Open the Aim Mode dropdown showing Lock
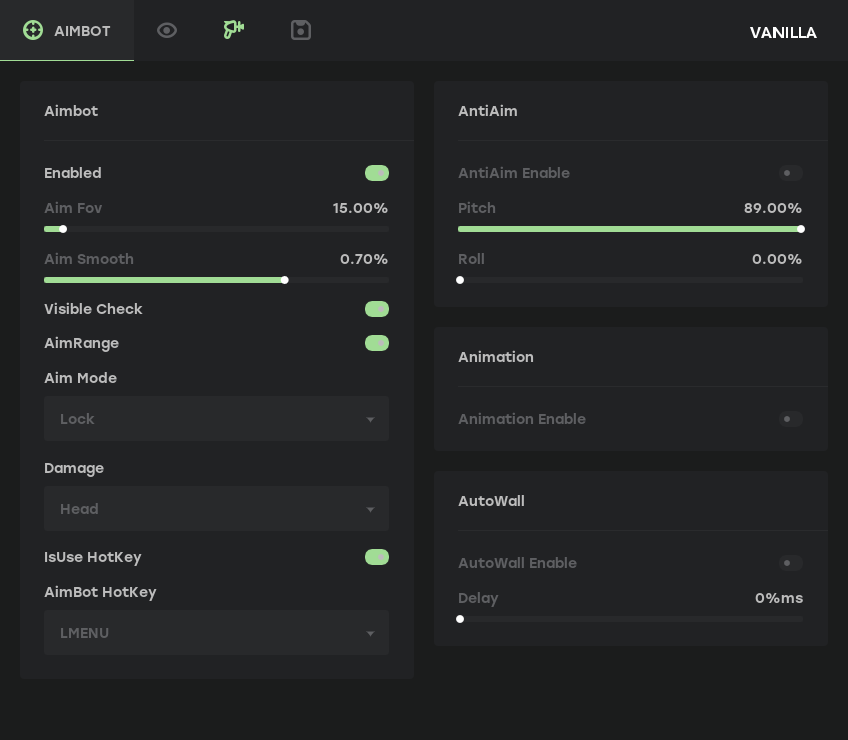Viewport: 848px width, 740px height. [216, 419]
